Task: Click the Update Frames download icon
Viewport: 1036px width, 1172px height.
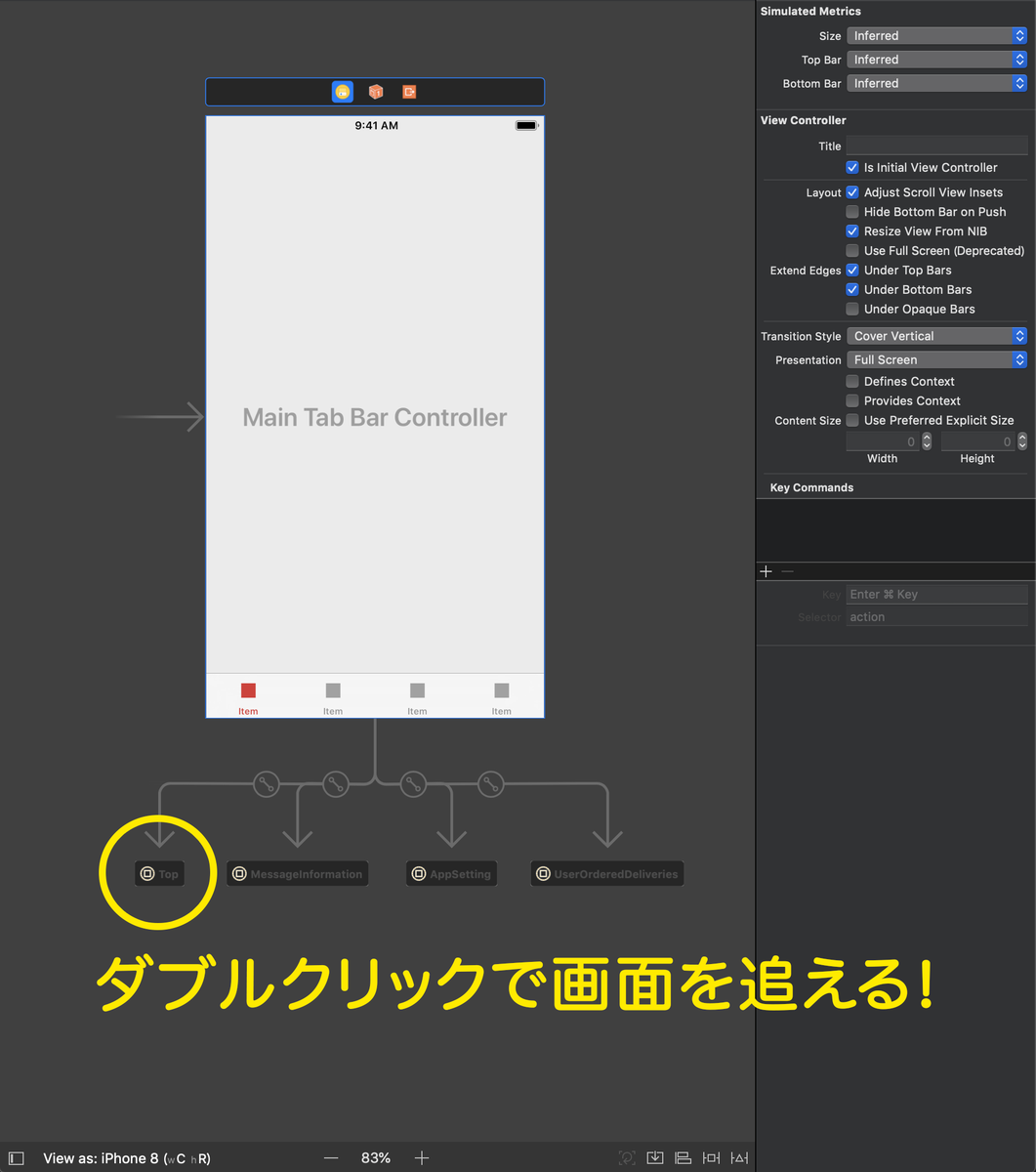Action: (x=655, y=1157)
